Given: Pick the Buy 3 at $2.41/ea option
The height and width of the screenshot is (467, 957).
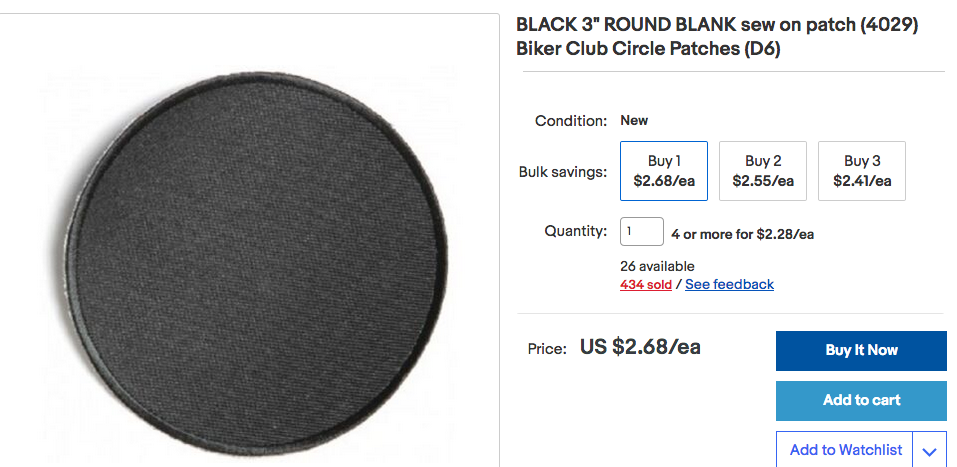Looking at the screenshot, I should click(x=862, y=171).
